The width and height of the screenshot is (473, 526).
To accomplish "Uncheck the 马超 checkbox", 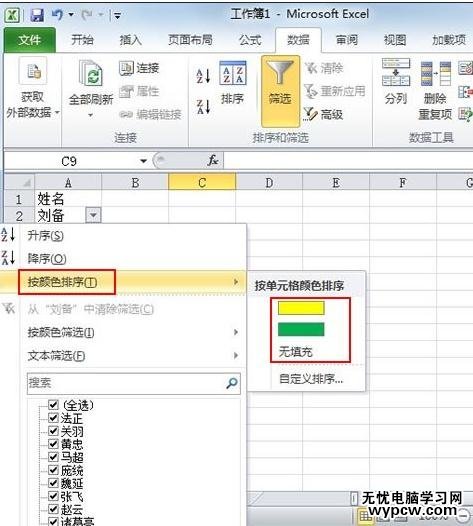I will pos(53,457).
